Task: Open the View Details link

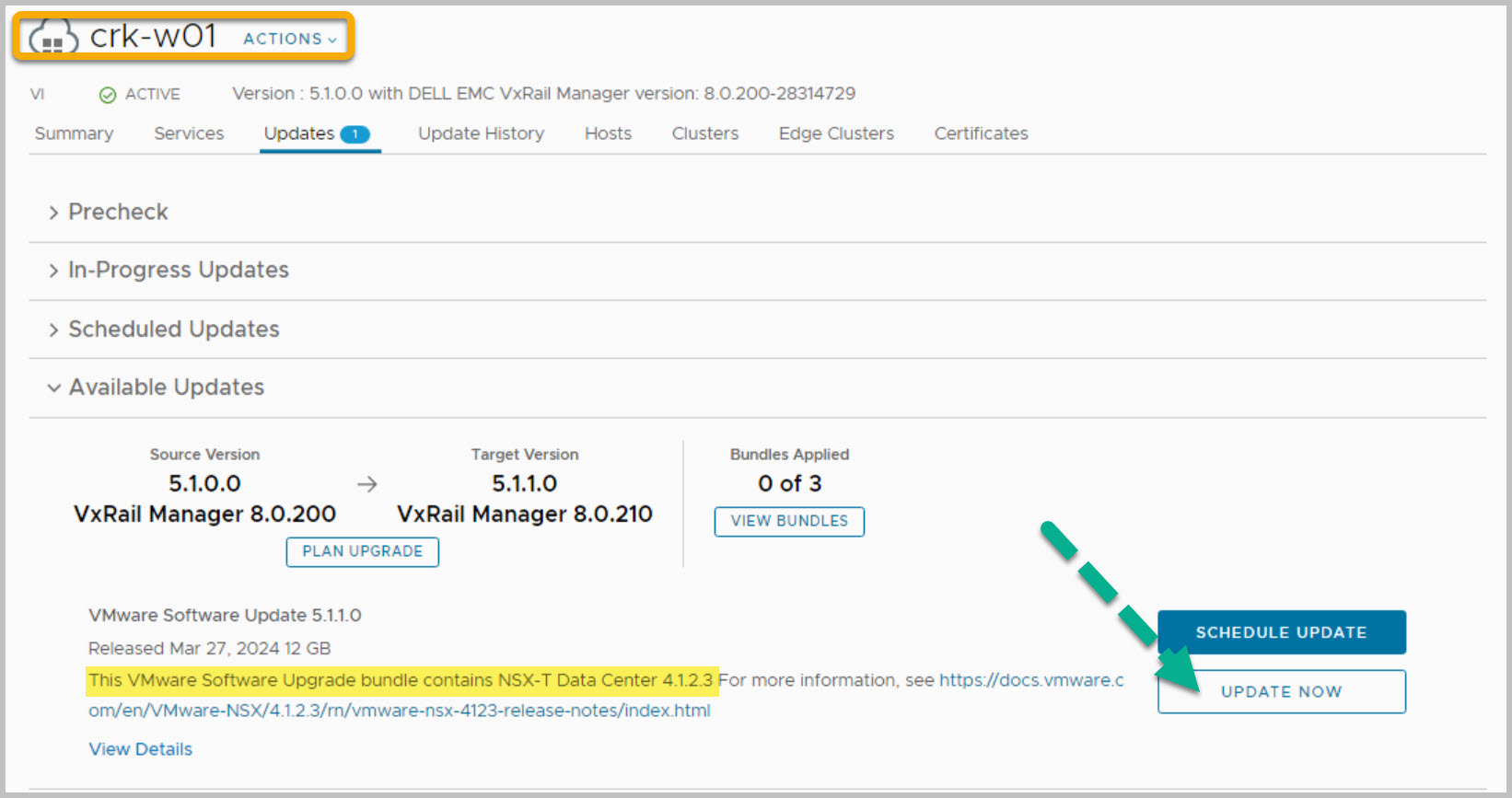Action: [140, 749]
